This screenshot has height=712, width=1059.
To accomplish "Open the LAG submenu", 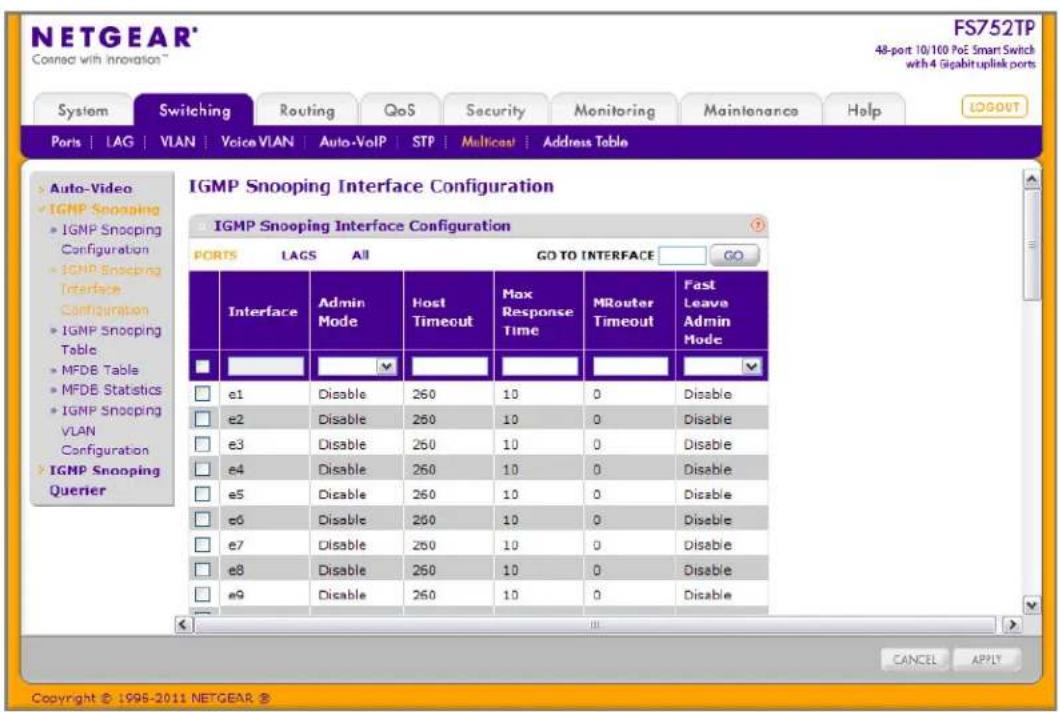I will [x=120, y=142].
